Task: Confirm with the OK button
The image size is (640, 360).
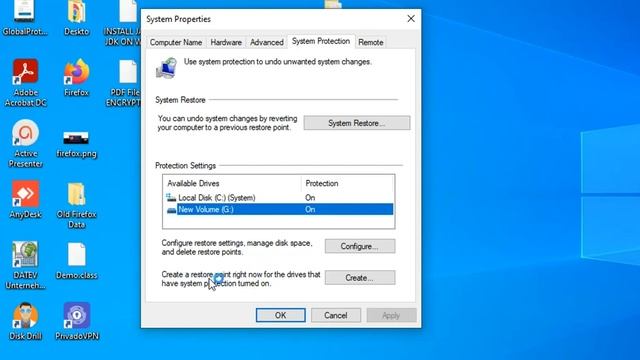Action: (280, 315)
